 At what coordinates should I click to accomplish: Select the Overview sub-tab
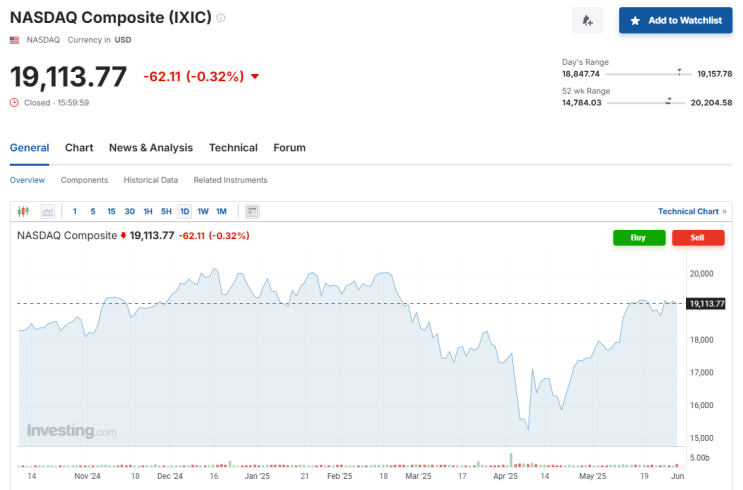[x=27, y=180]
